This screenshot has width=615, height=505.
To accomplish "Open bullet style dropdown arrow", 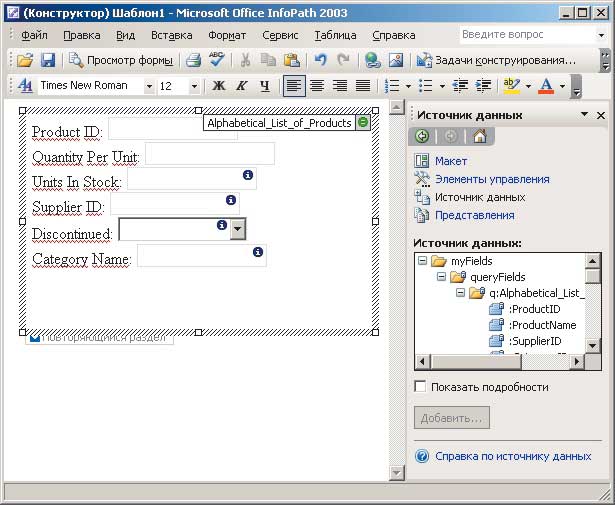I will click(x=442, y=86).
